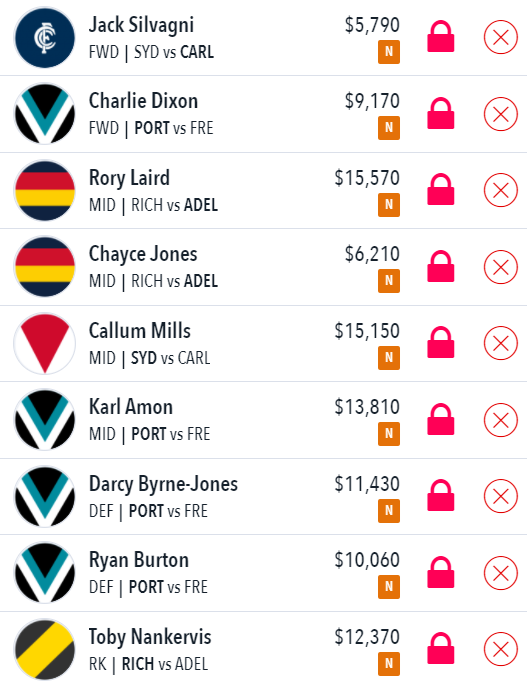
Task: Remove Chayce Jones using the X icon
Action: pyautogui.click(x=501, y=267)
